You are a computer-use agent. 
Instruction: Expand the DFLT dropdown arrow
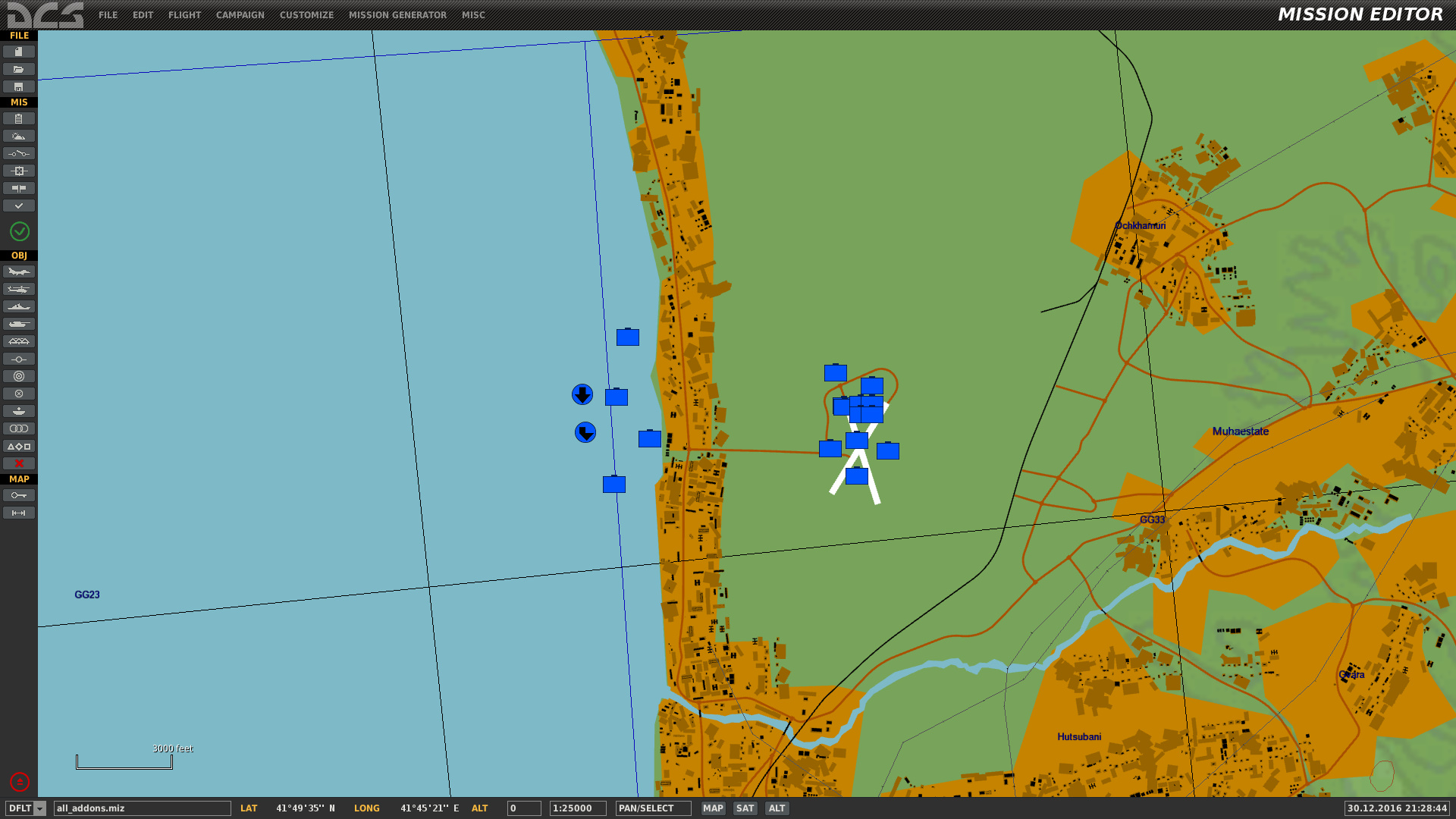point(40,808)
